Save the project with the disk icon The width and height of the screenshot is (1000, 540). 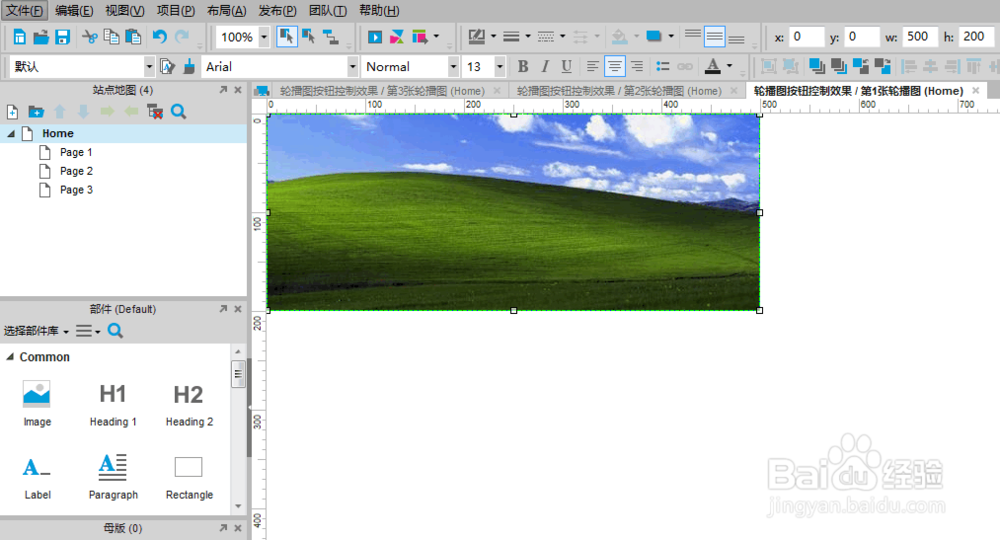[62, 37]
